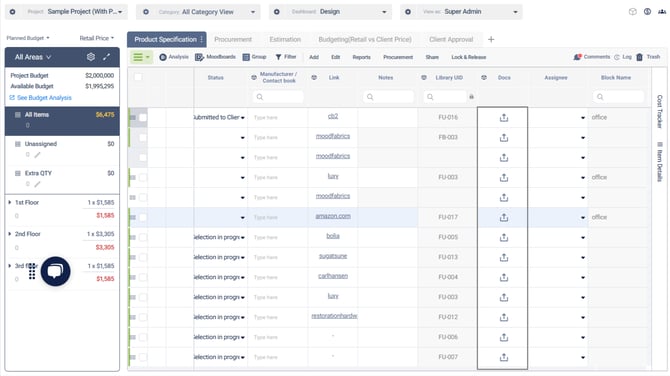The image size is (670, 376).
Task: Click Lock & Release button
Action: tap(469, 57)
